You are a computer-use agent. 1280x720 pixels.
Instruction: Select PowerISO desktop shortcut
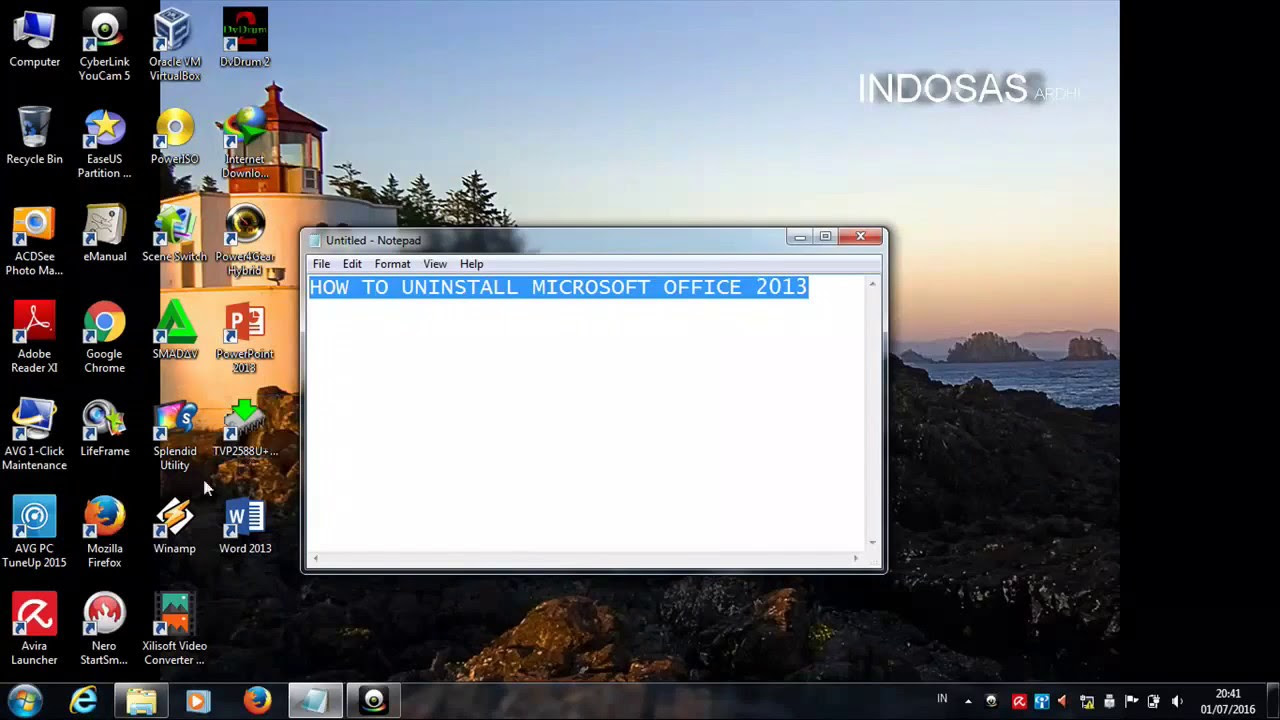click(x=175, y=136)
